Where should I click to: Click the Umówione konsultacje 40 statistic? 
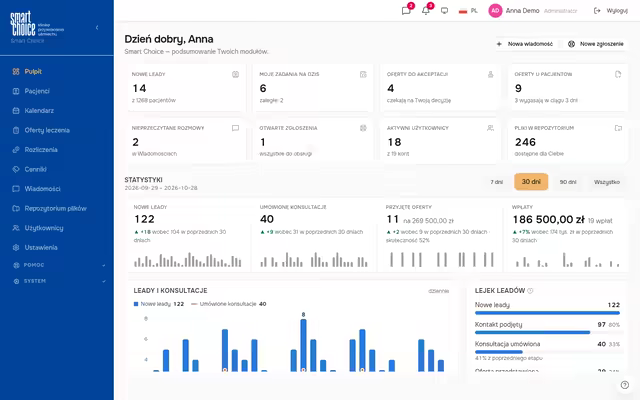[x=267, y=219]
